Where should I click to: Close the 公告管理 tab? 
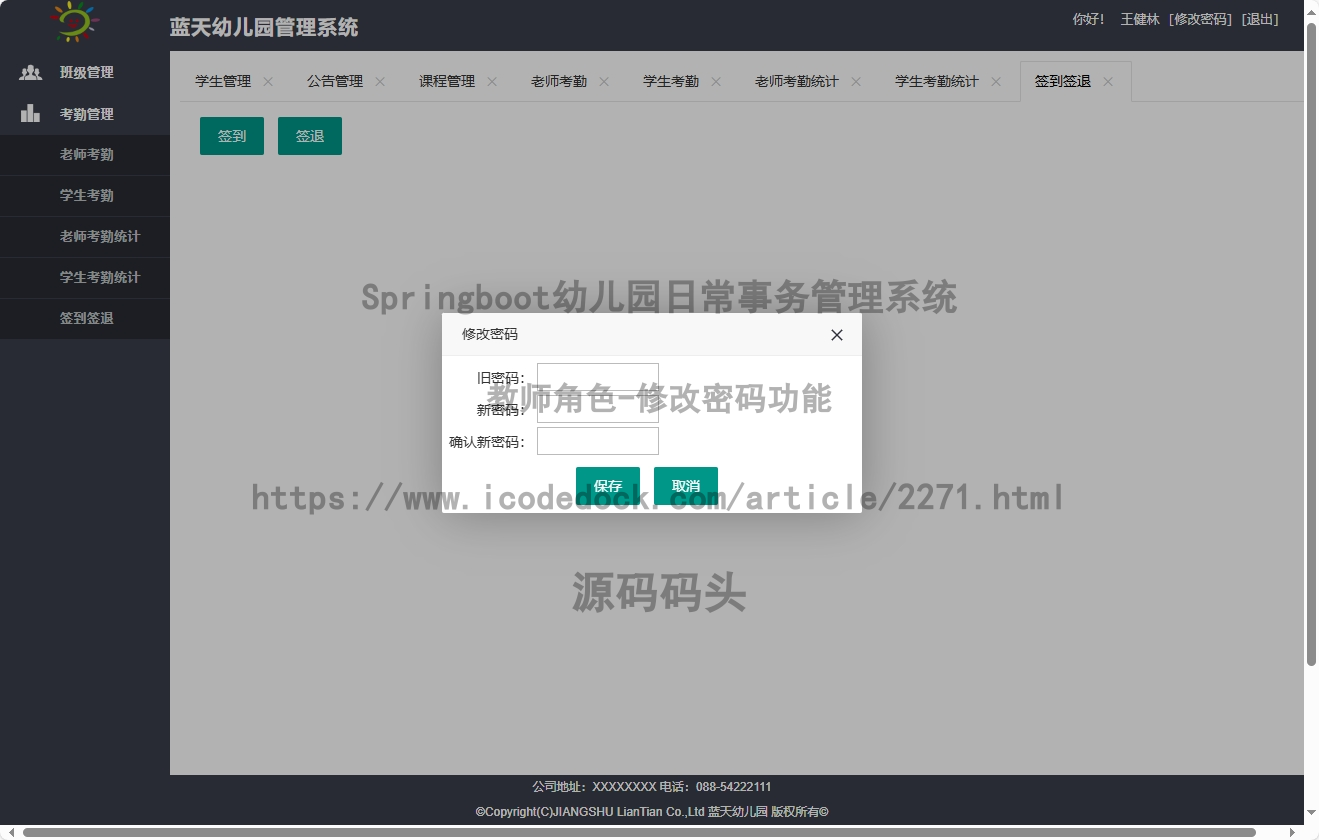(380, 82)
